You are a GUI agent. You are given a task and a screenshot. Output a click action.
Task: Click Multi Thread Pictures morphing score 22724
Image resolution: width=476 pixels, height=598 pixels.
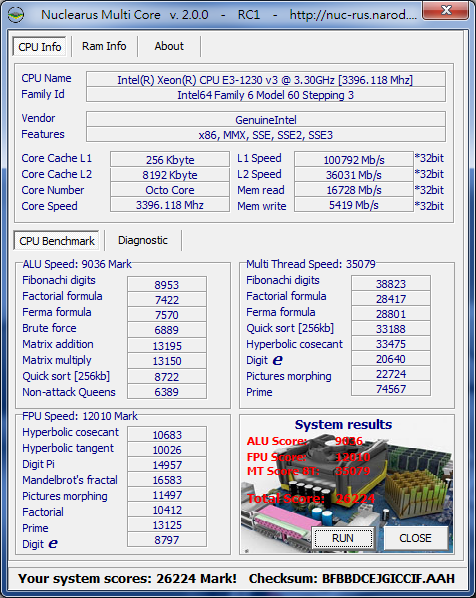[x=391, y=374]
